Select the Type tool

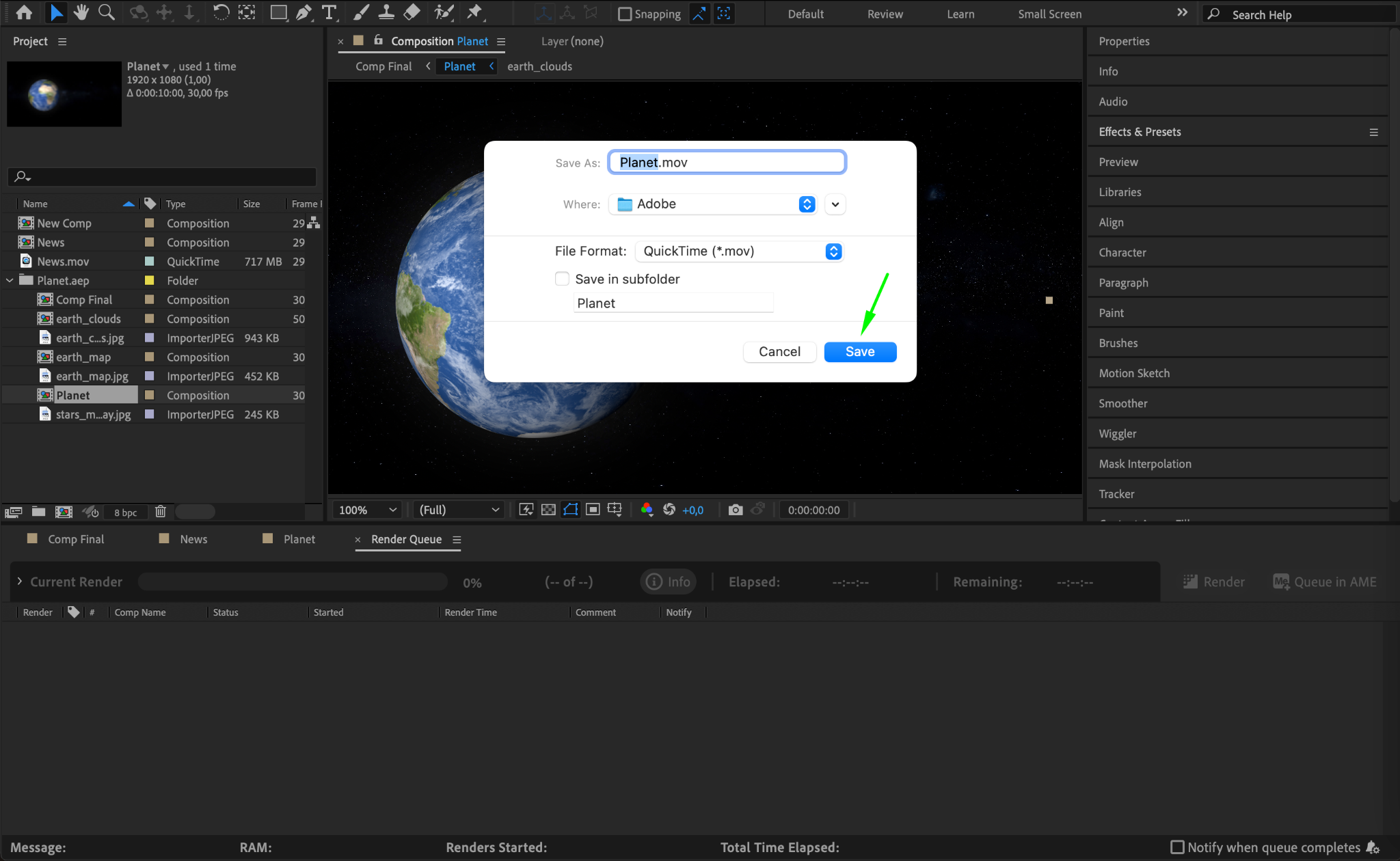(x=329, y=12)
